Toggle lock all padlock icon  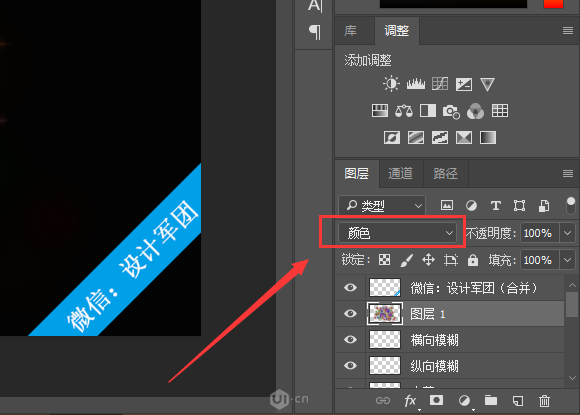coord(473,260)
